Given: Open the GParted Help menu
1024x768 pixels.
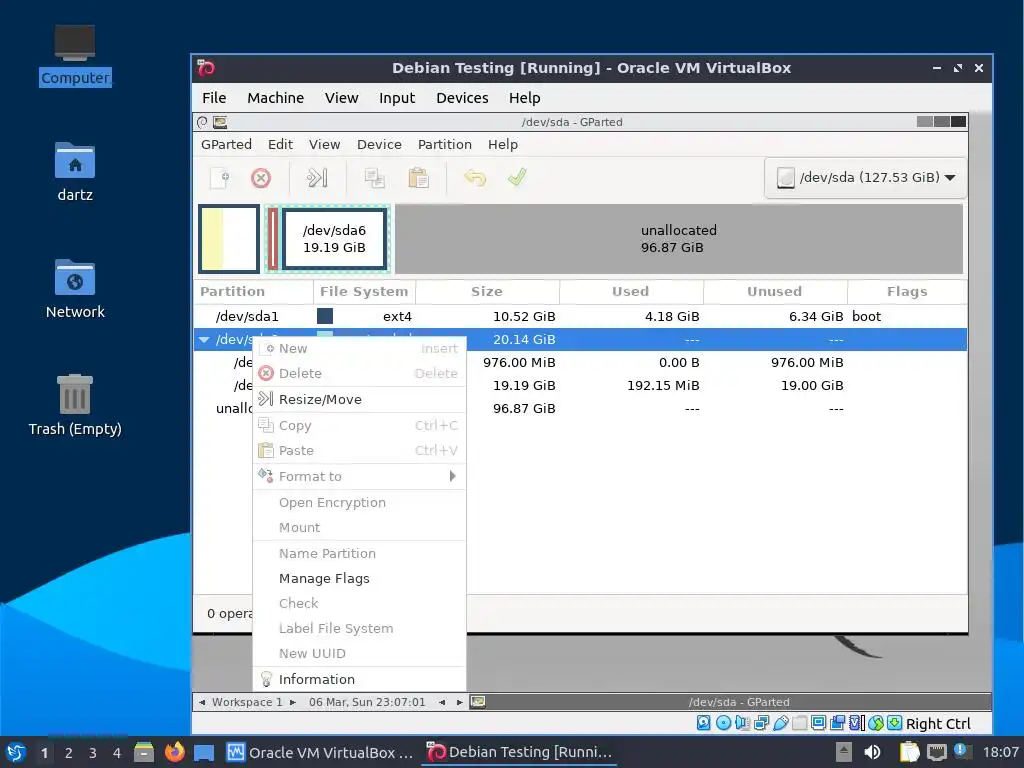Looking at the screenshot, I should tap(502, 144).
